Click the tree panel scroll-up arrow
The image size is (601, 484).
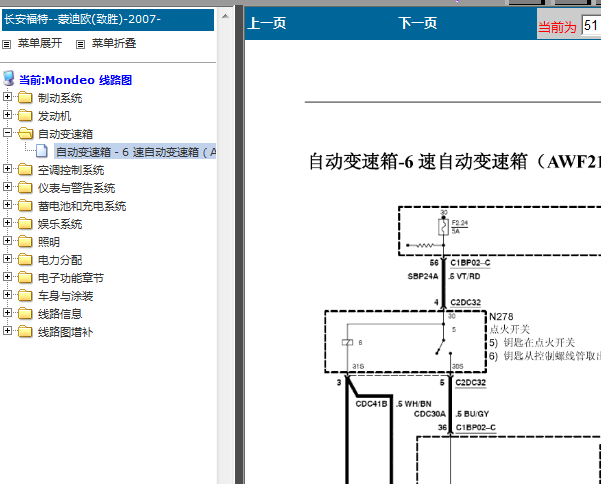(225, 16)
